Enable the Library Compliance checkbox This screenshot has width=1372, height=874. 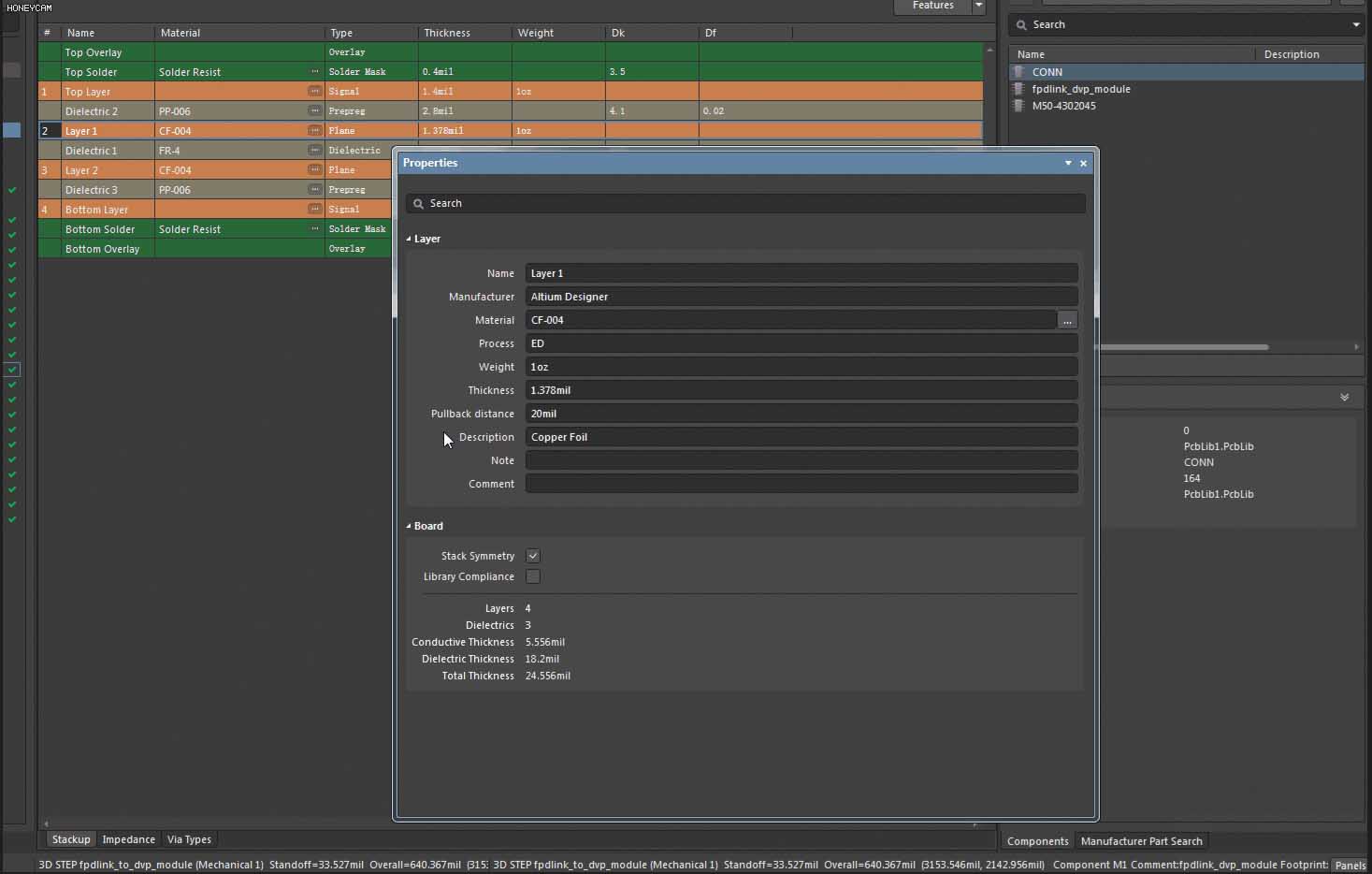tap(533, 576)
